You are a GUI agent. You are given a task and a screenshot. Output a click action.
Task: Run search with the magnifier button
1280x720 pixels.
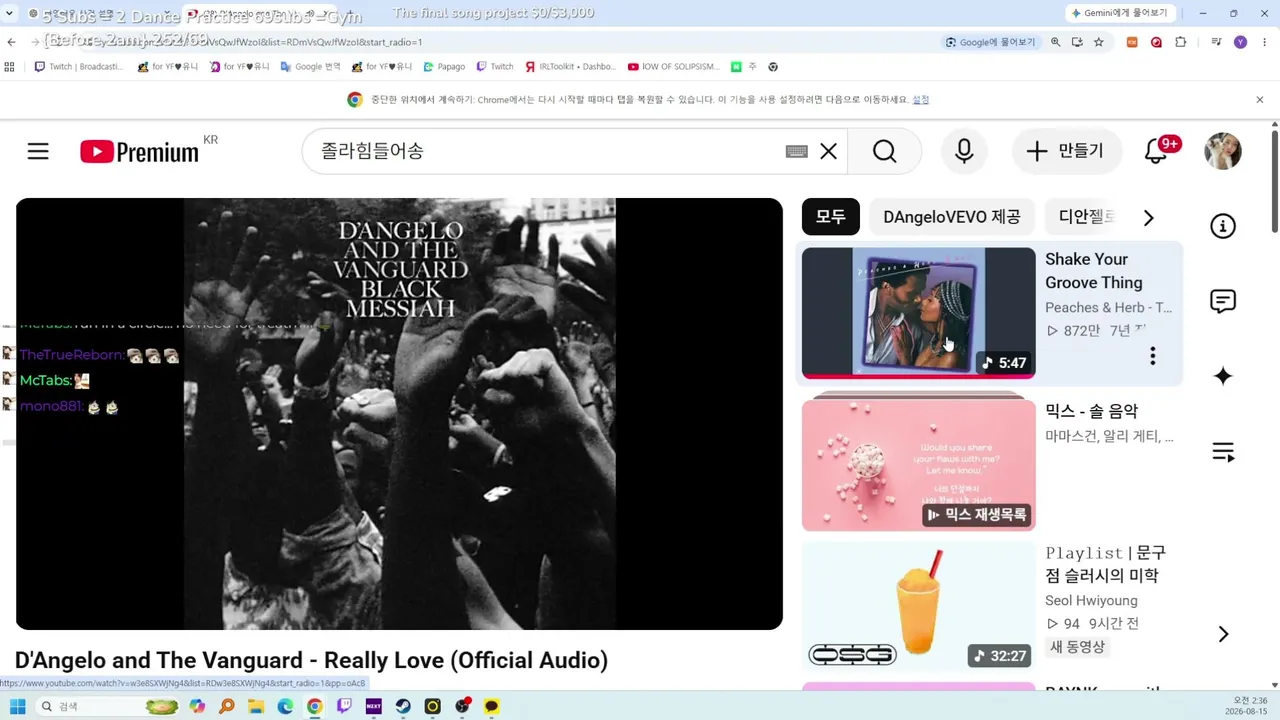tap(884, 151)
